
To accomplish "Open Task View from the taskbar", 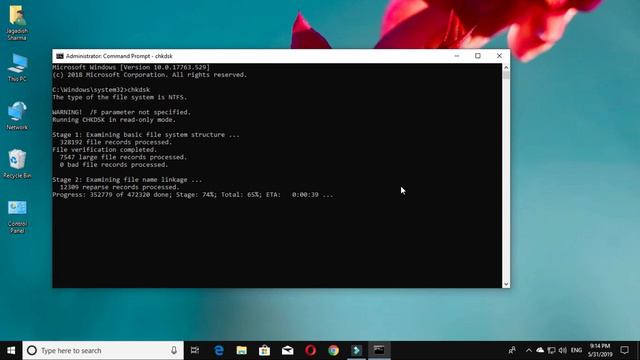I will pyautogui.click(x=195, y=351).
